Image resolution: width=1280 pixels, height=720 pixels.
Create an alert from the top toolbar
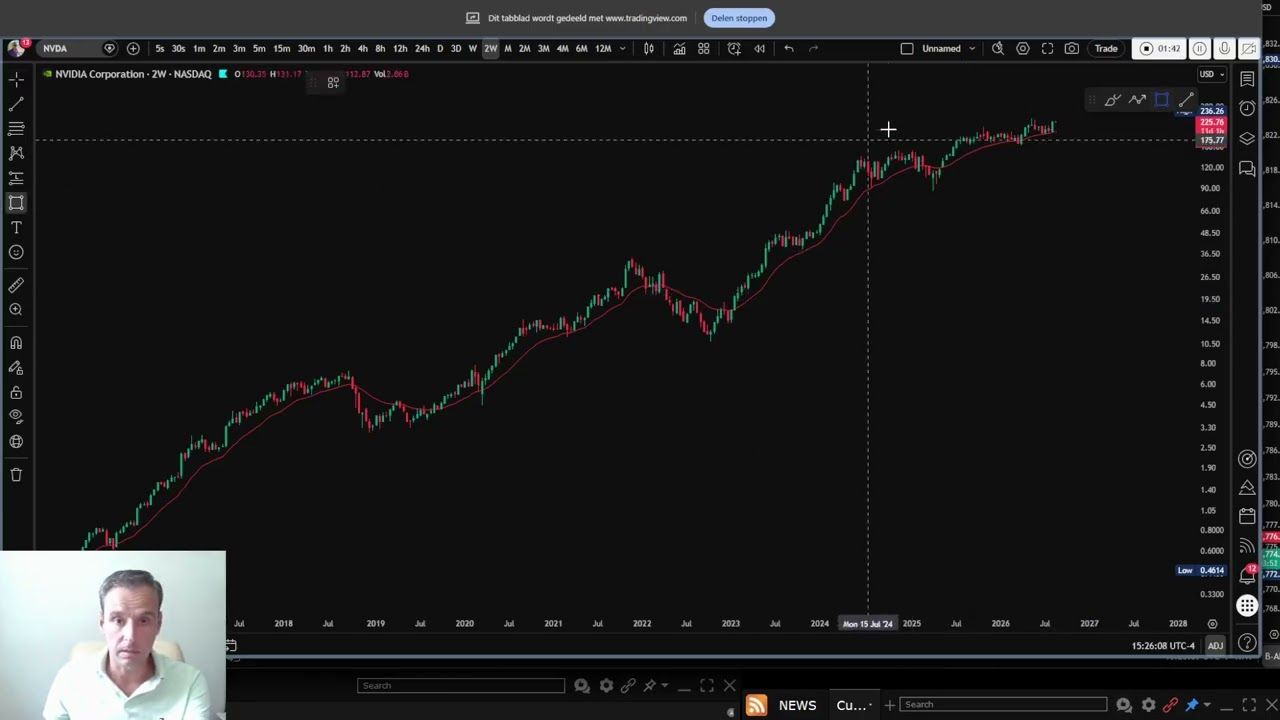734,48
